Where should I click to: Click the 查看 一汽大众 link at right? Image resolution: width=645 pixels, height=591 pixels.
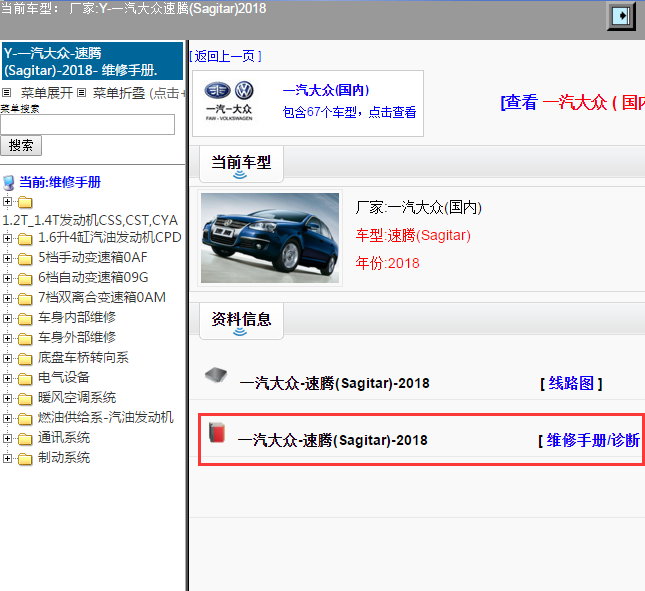(x=572, y=102)
